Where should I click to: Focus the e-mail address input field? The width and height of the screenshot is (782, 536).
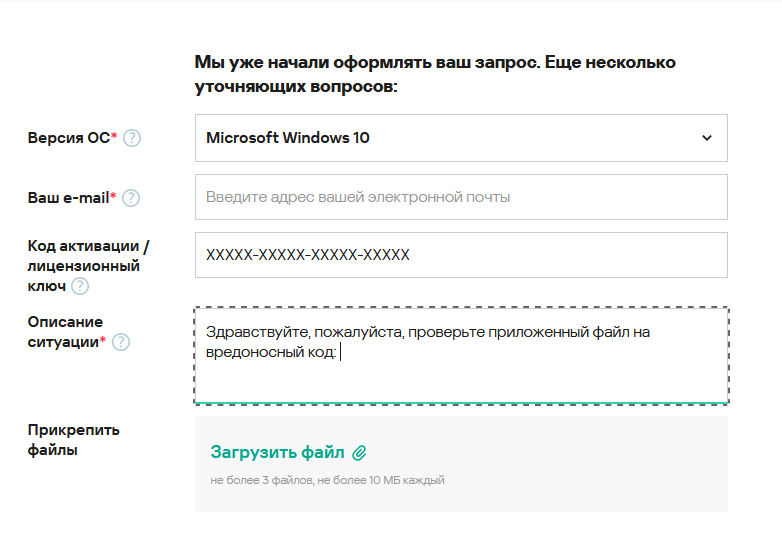(x=461, y=197)
